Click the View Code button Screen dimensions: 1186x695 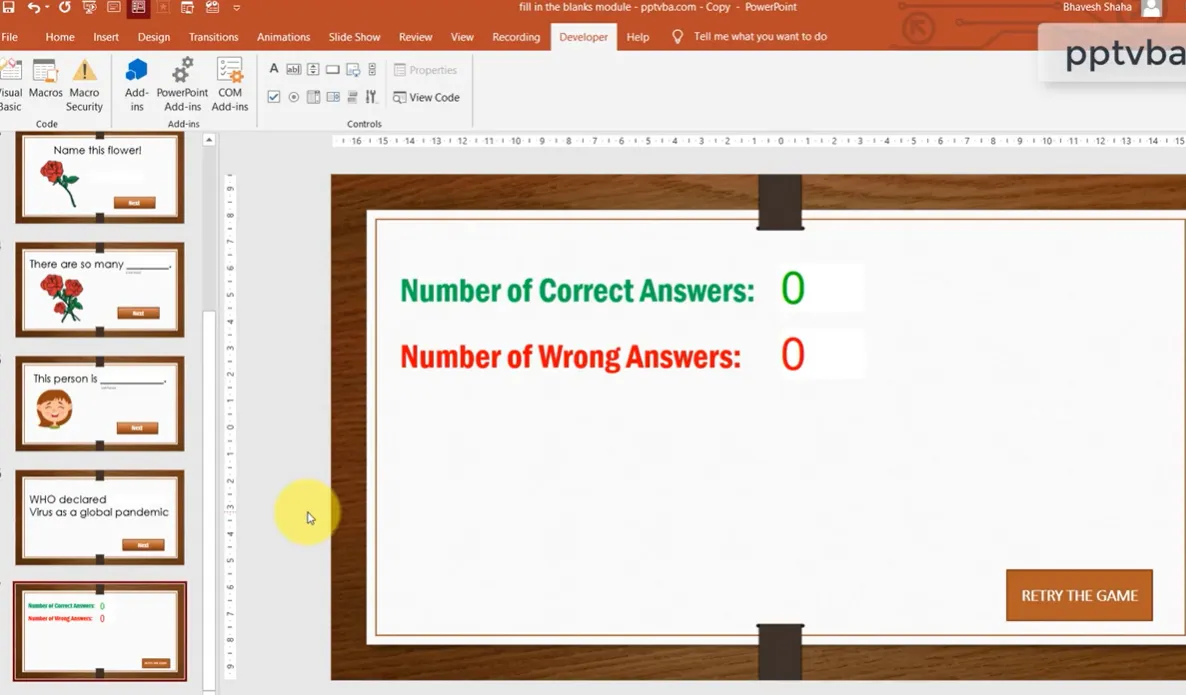427,97
